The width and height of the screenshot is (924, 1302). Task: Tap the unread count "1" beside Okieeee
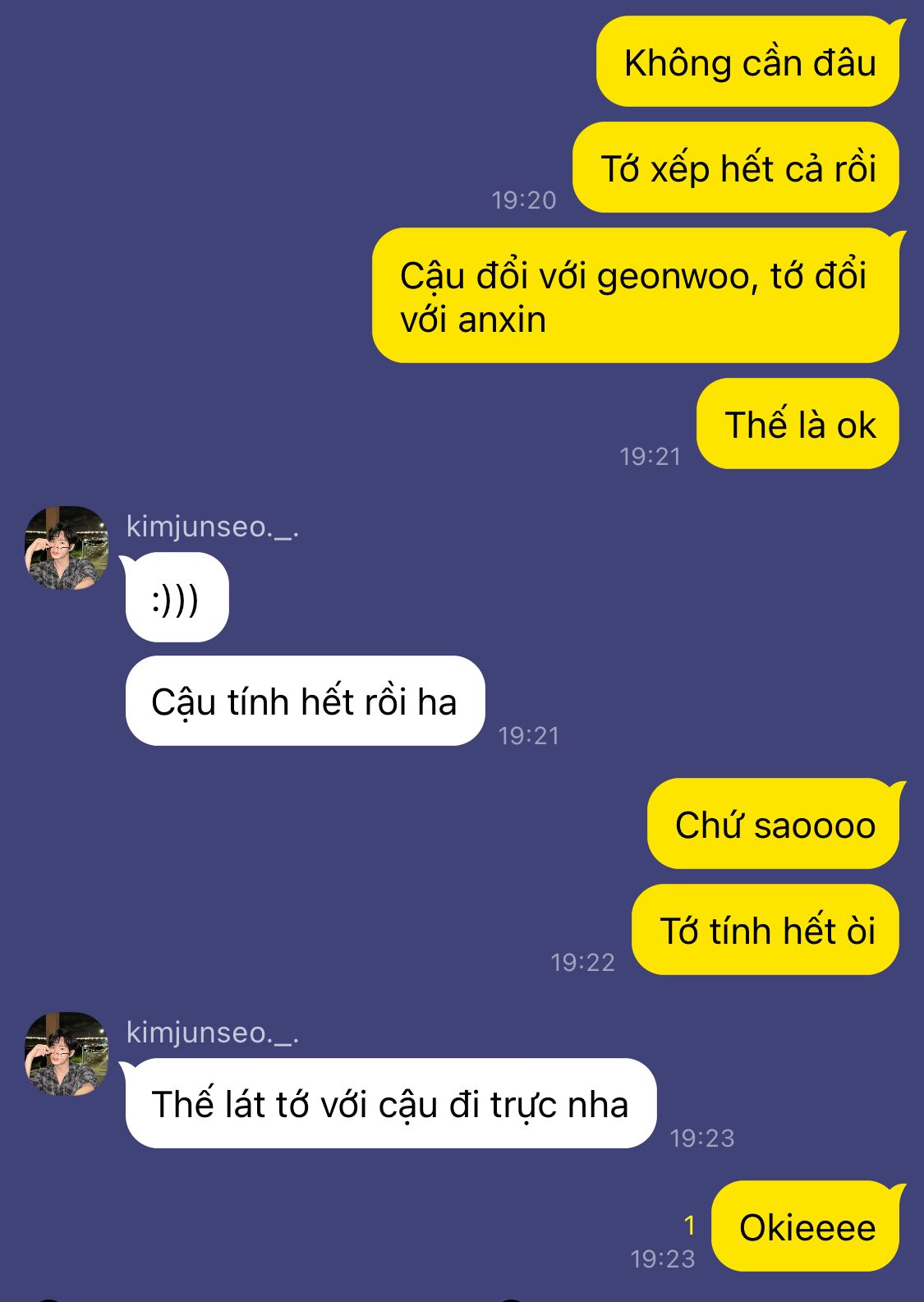click(690, 1226)
